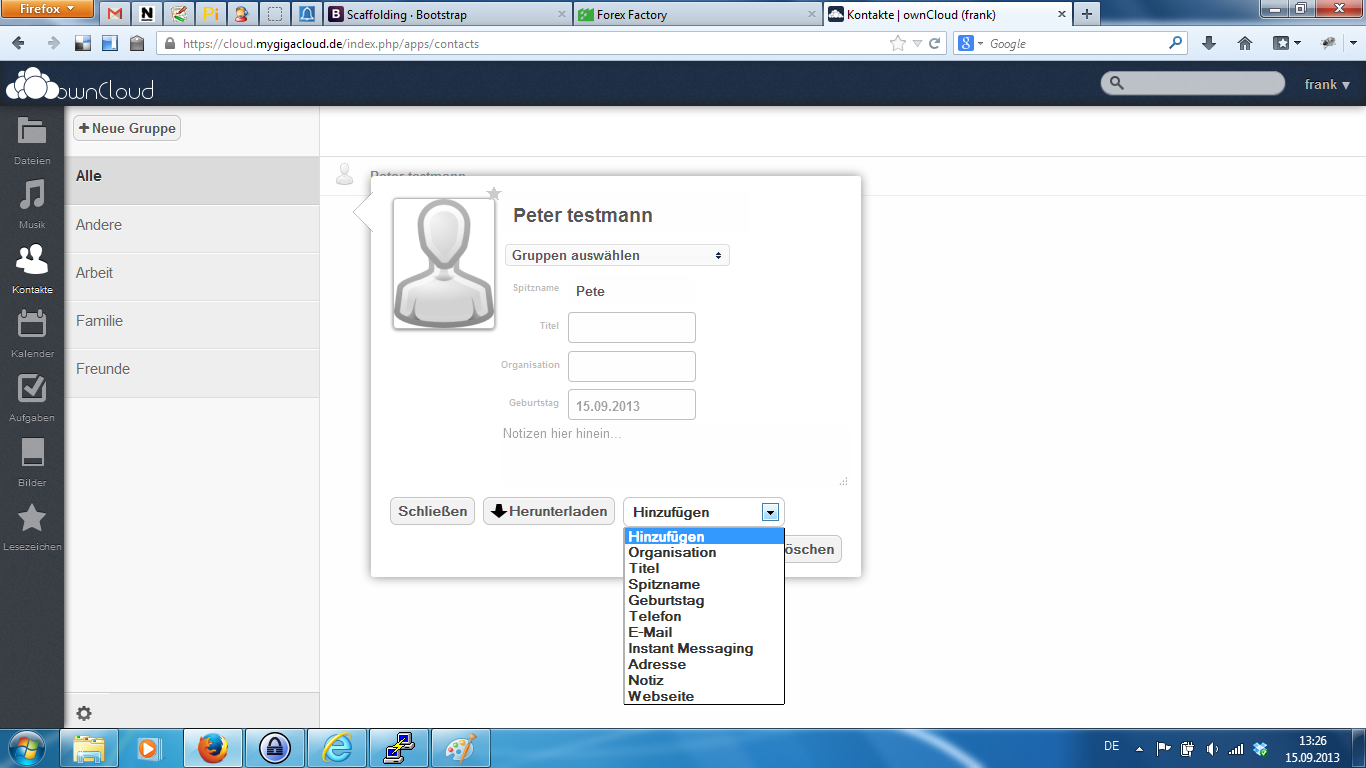Mark contact as favorite with star
The height and width of the screenshot is (768, 1366).
click(493, 193)
